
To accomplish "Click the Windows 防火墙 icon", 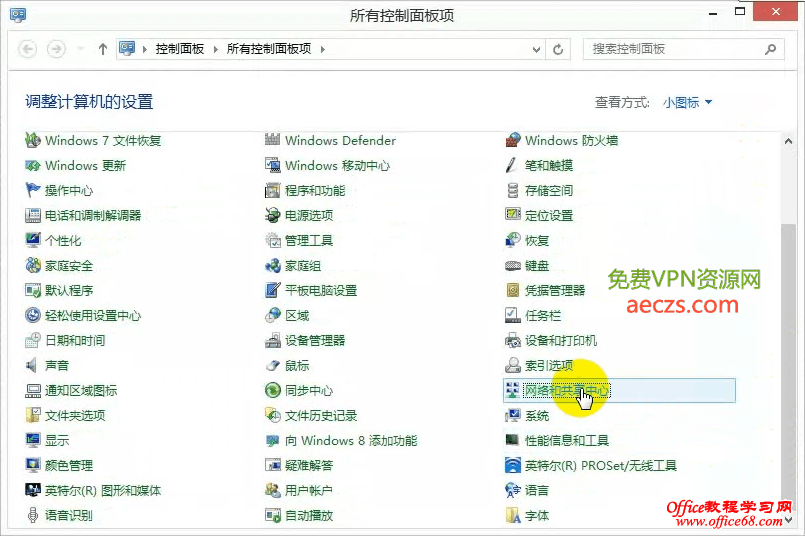I will pyautogui.click(x=513, y=140).
